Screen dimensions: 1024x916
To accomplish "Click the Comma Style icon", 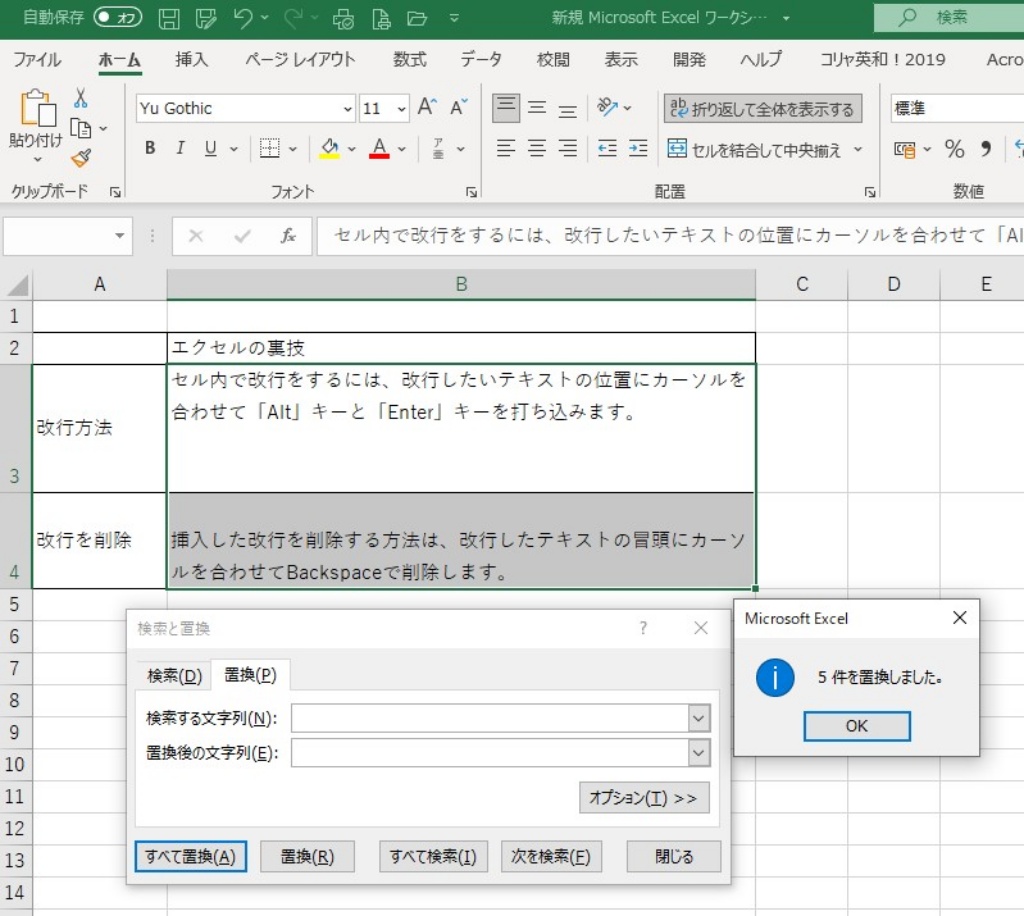I will (985, 150).
